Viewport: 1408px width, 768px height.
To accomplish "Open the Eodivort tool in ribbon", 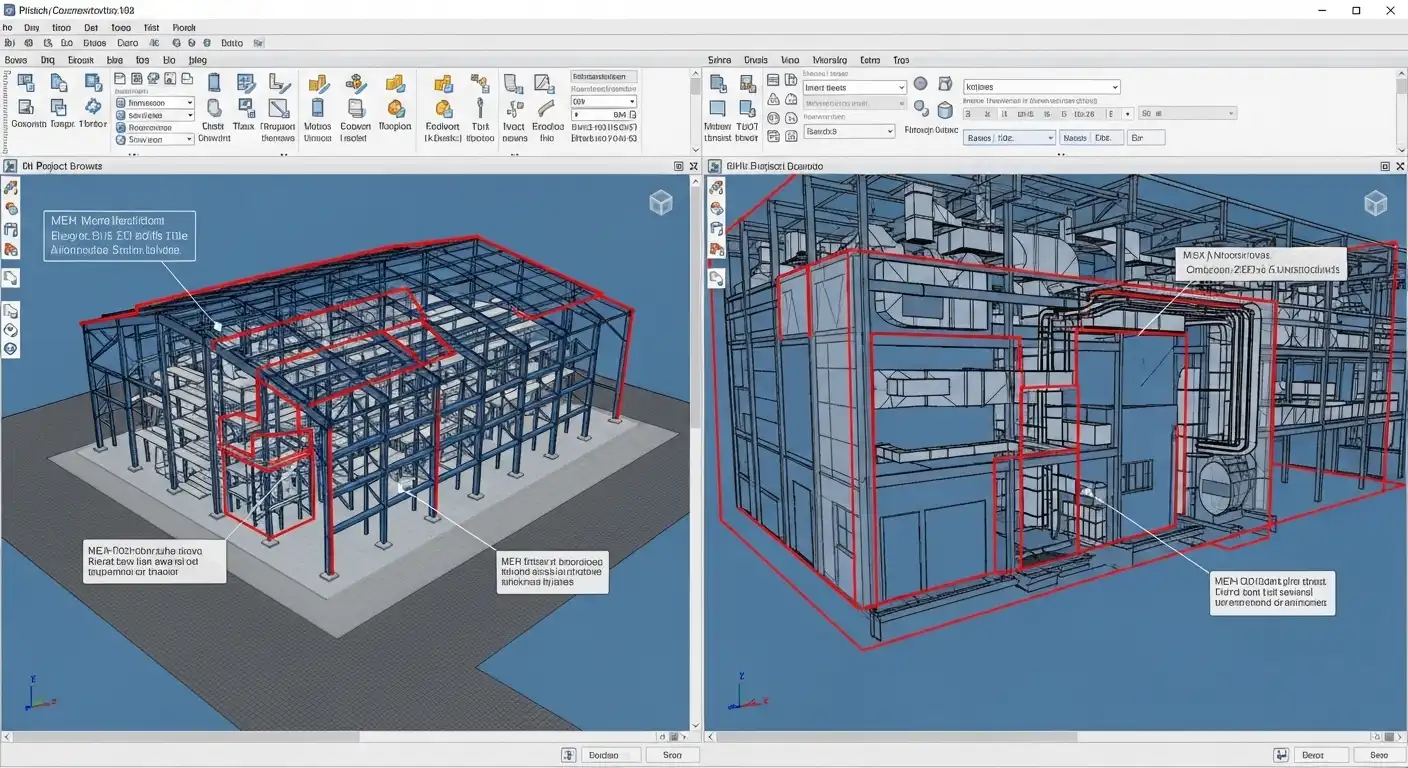I will (442, 107).
